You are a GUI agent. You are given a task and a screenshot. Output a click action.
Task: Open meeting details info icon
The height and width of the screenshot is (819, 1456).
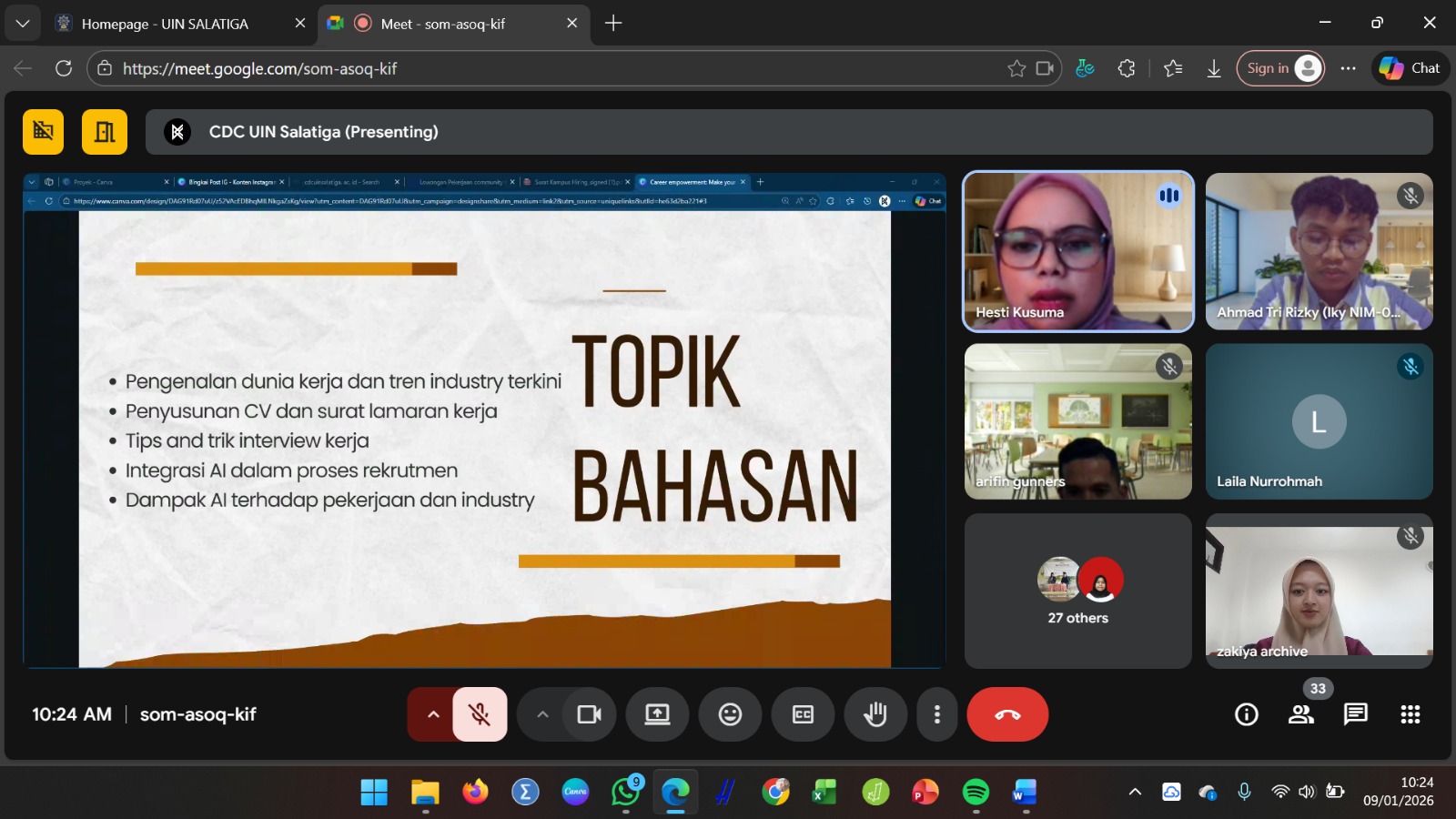[1247, 714]
